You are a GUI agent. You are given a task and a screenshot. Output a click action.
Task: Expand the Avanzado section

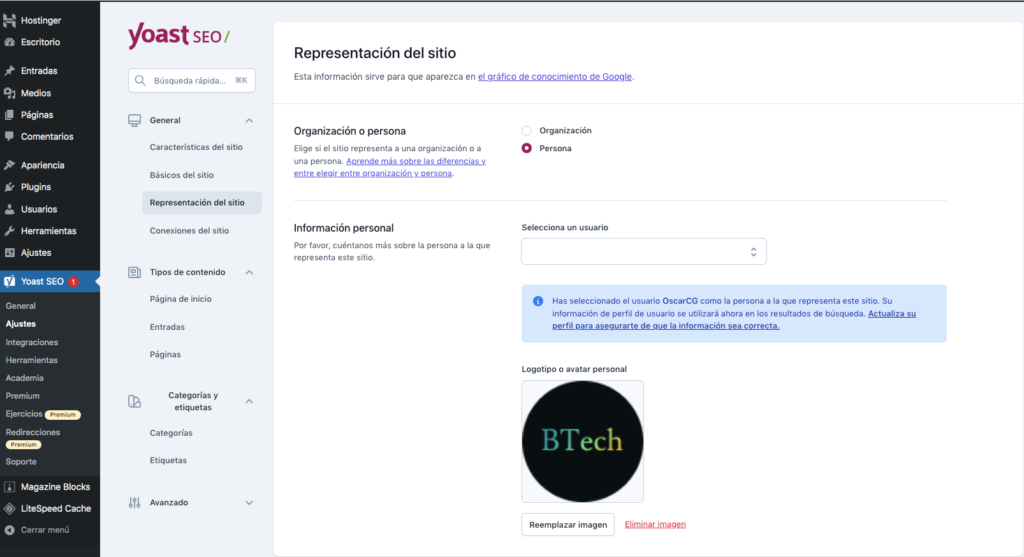pyautogui.click(x=249, y=503)
